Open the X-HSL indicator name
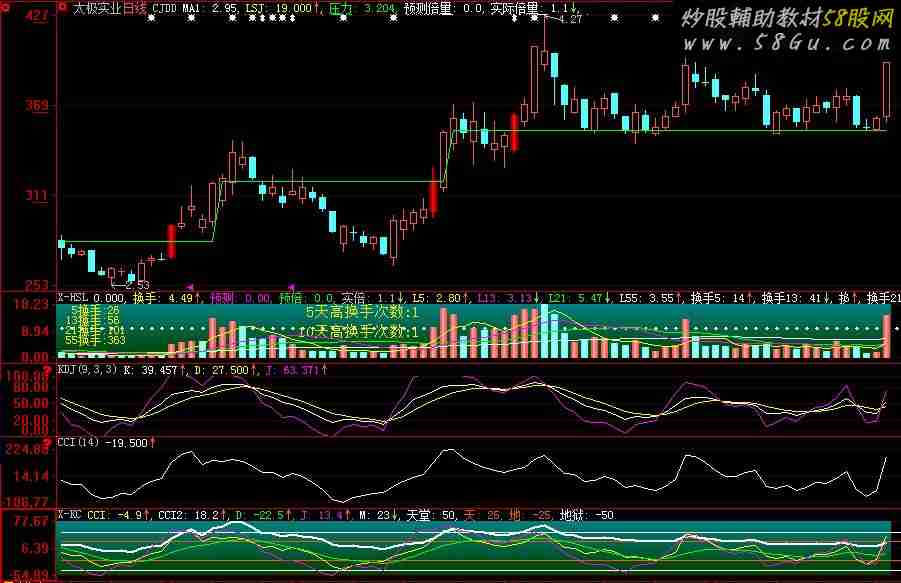The height and width of the screenshot is (583, 901). click(72, 298)
